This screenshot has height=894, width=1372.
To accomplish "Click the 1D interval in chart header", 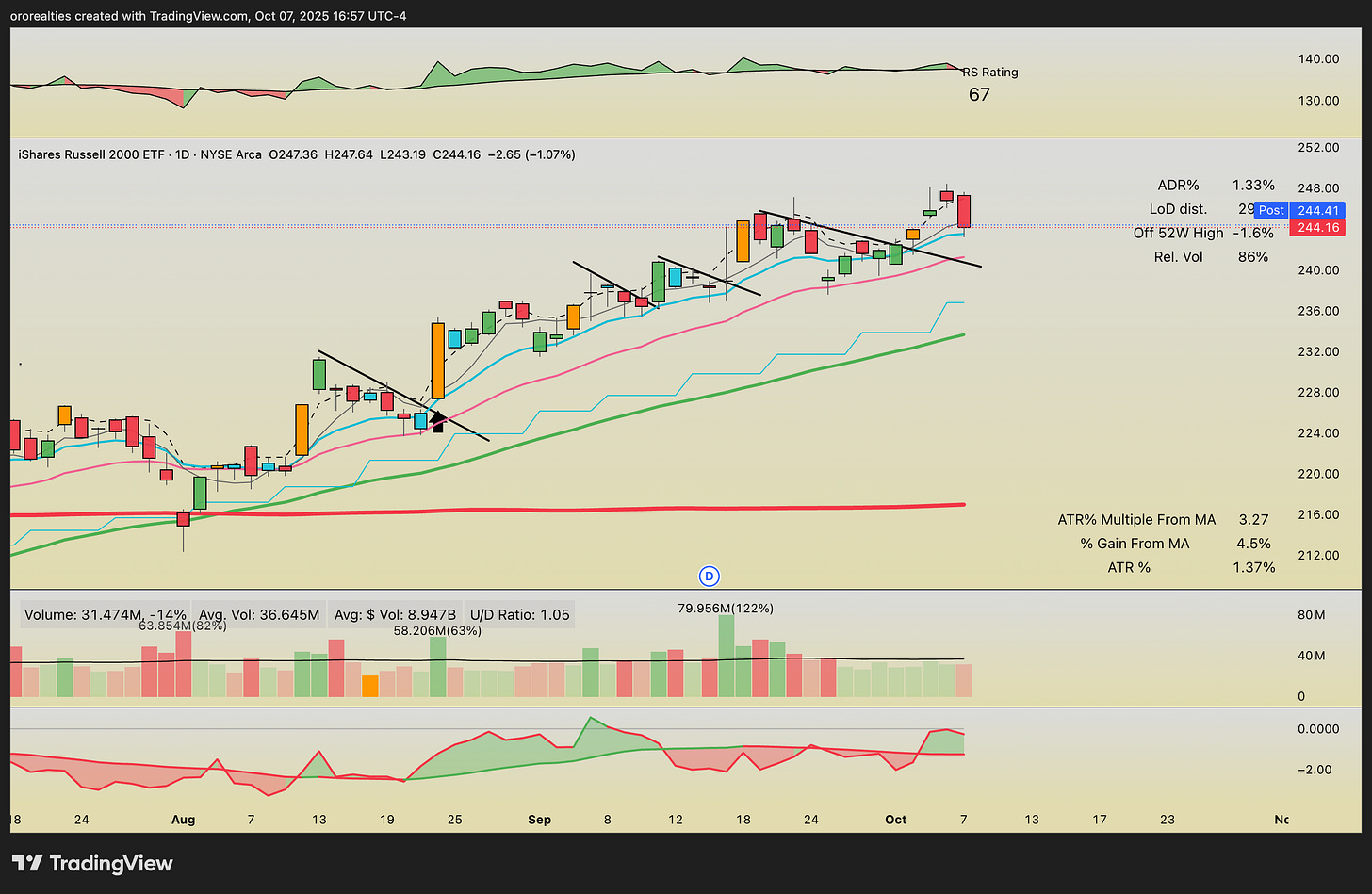I will 183,154.
